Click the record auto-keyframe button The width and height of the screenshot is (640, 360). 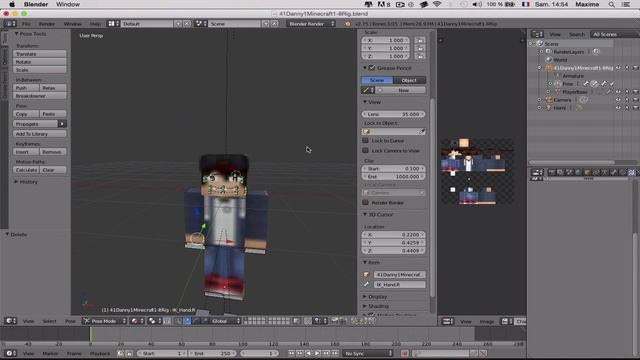pyautogui.click(x=404, y=353)
